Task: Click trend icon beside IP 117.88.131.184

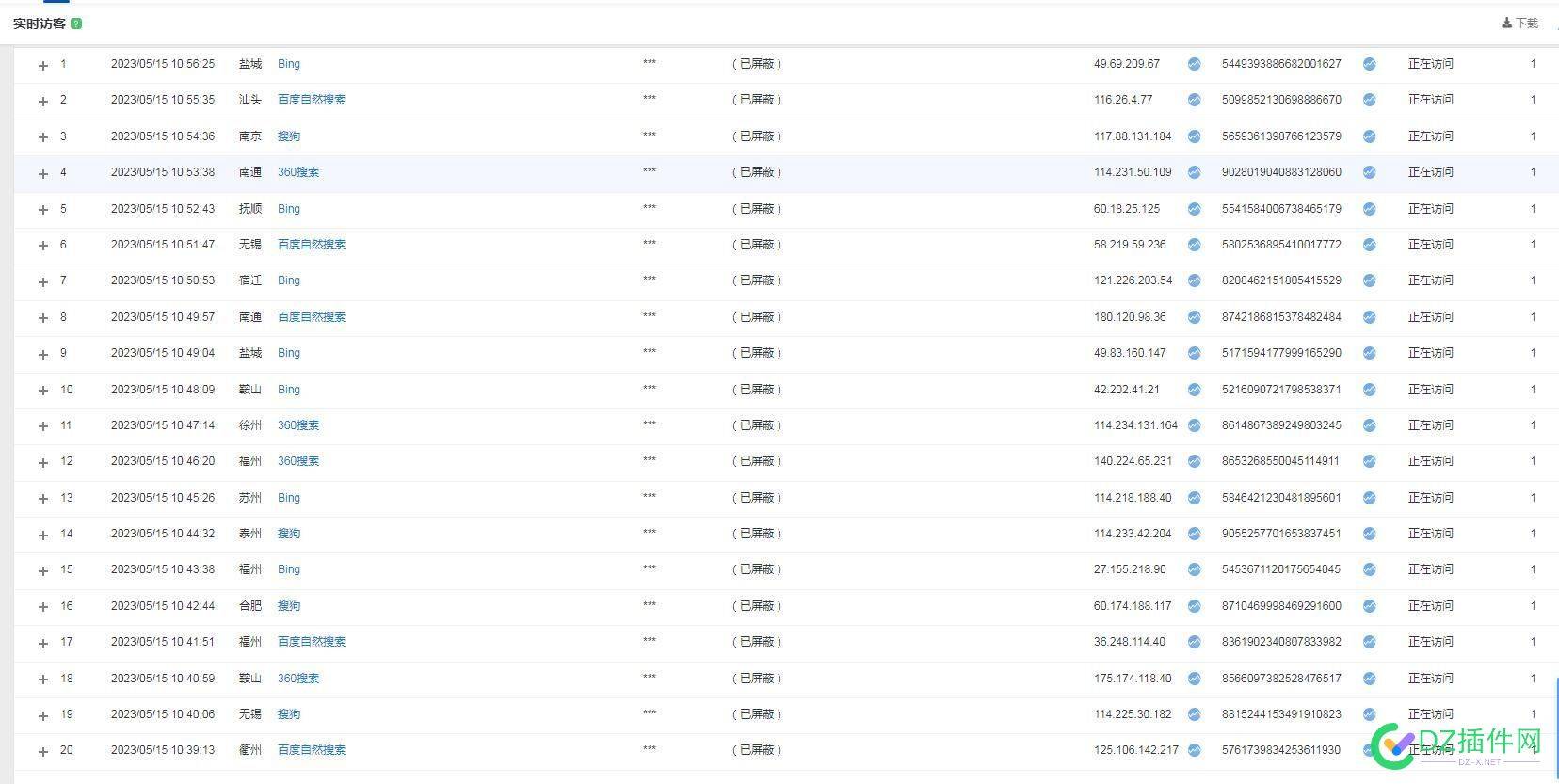Action: click(x=1194, y=136)
